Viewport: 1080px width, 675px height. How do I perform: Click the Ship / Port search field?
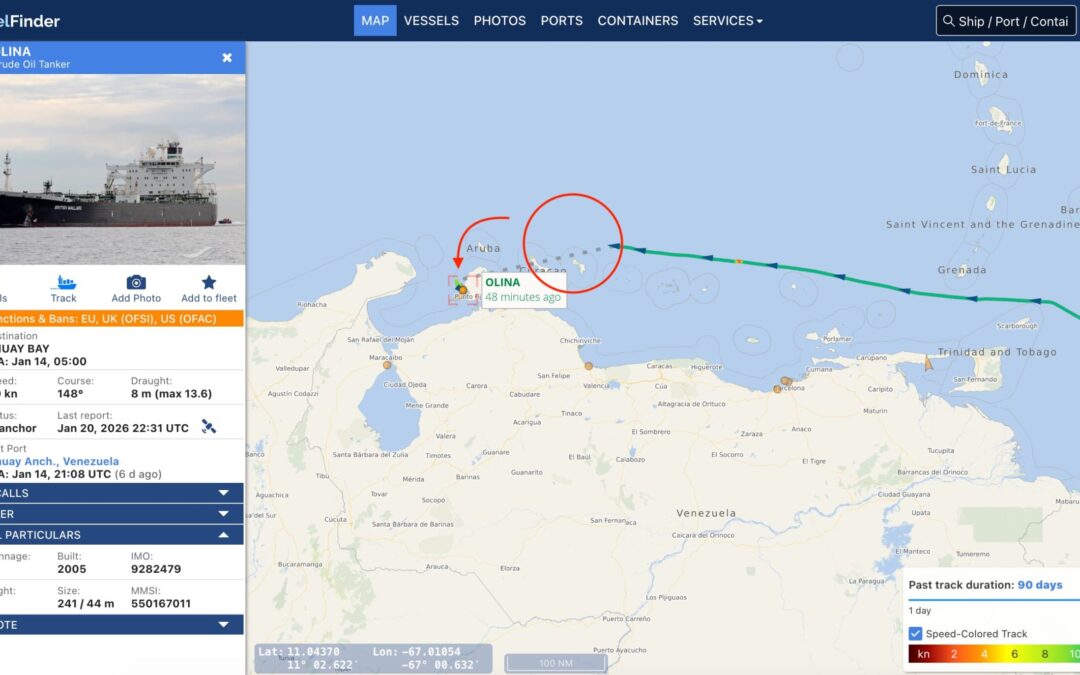click(1006, 21)
